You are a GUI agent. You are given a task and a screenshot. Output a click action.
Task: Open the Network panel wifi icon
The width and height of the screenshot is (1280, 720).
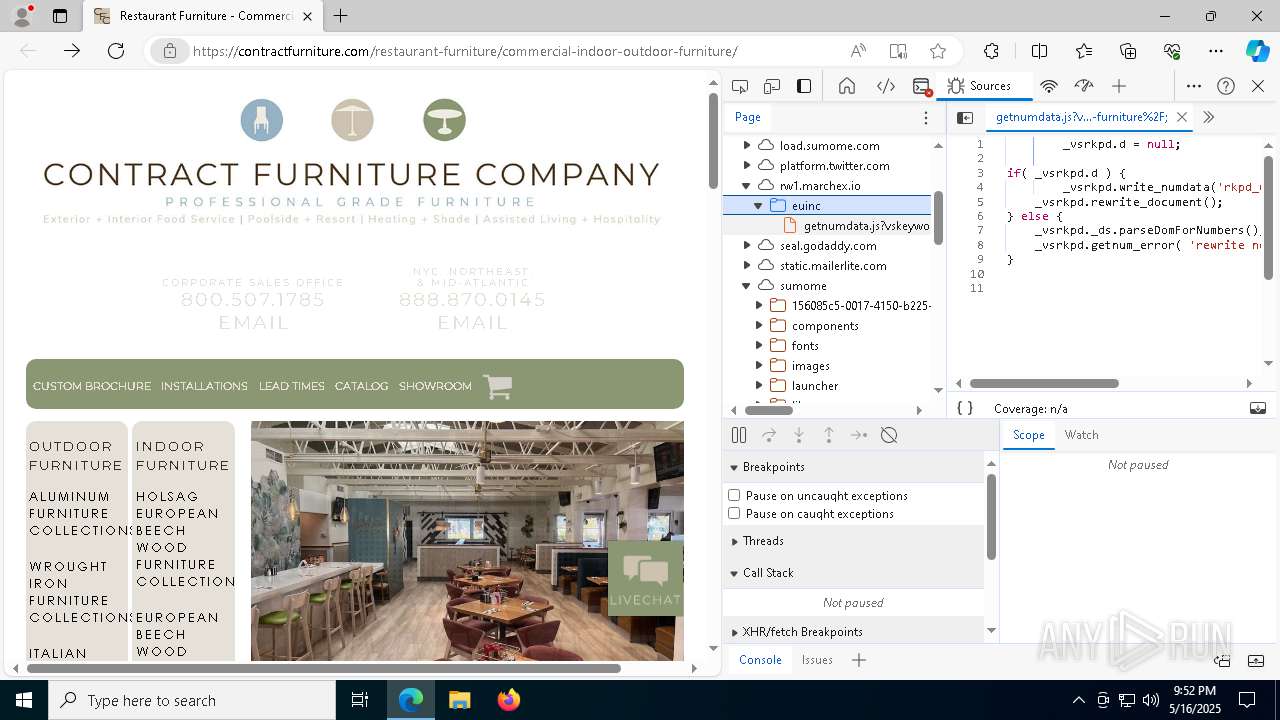[1049, 86]
